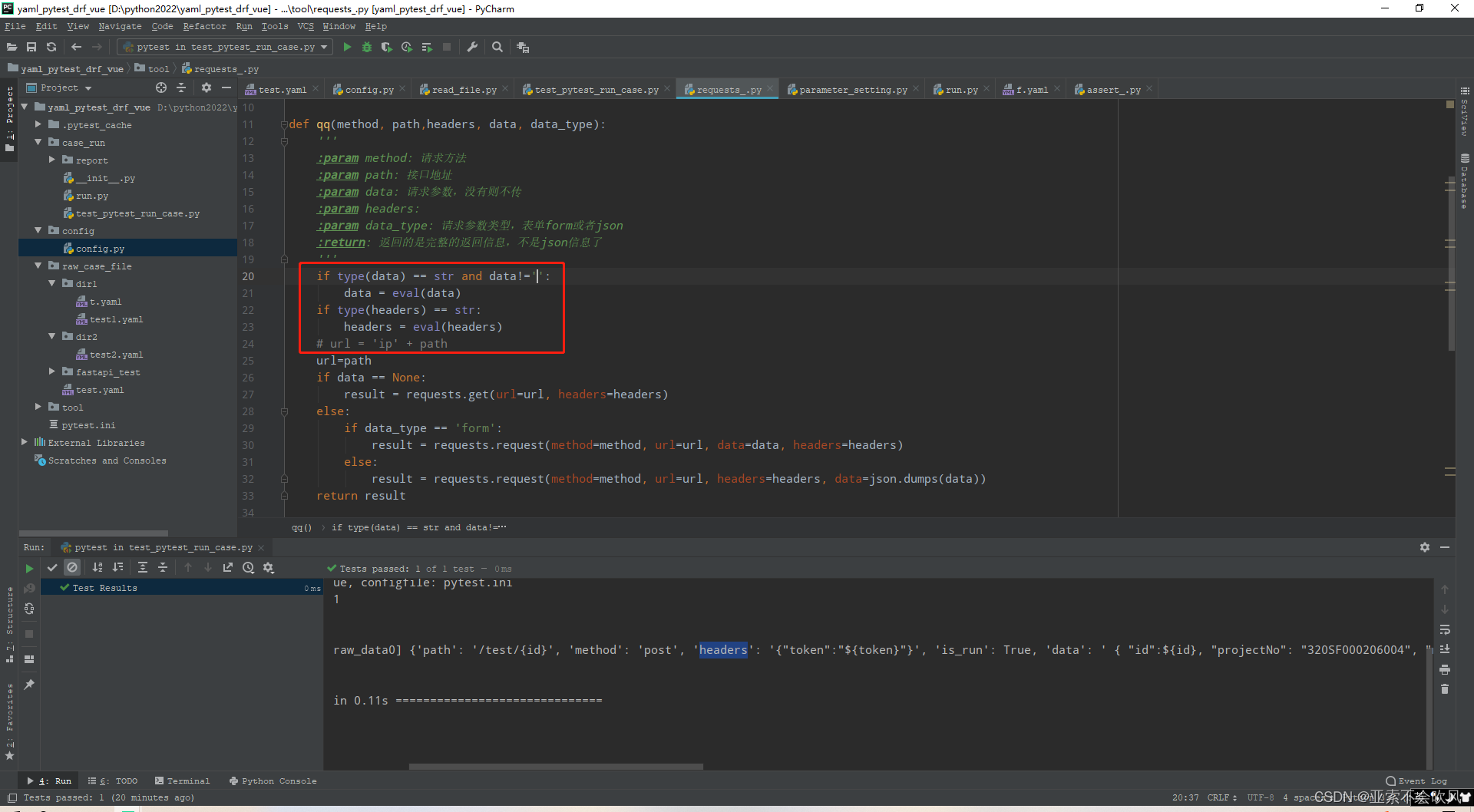Click the console horizontal scrollbar
Image resolution: width=1474 pixels, height=812 pixels.
(556, 766)
